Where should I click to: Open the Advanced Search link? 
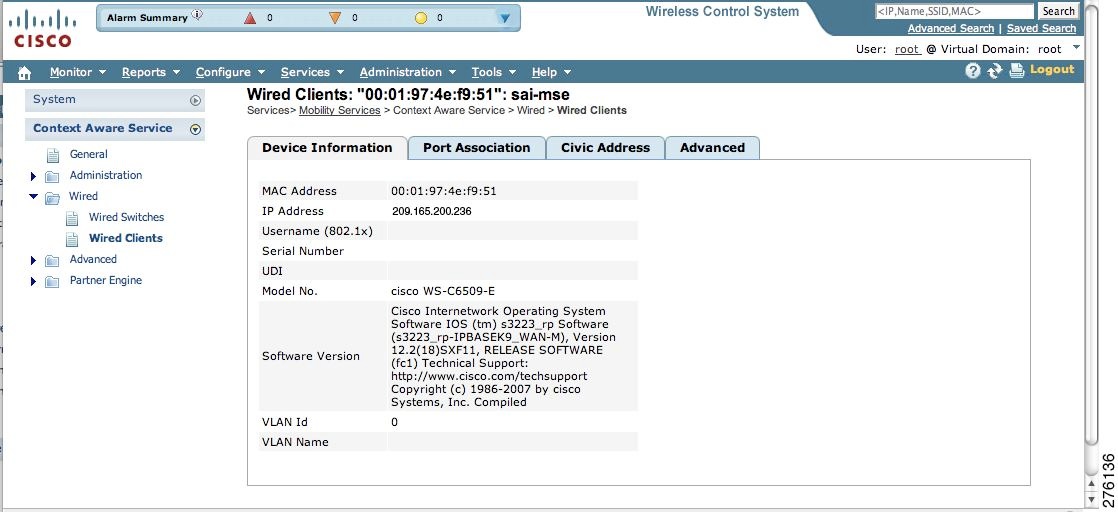point(950,29)
